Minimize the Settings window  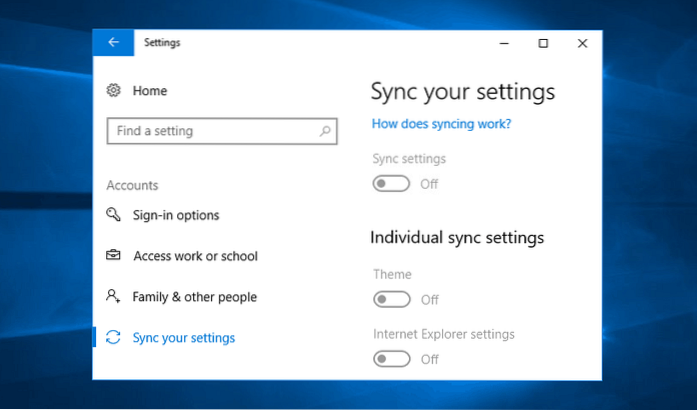504,43
